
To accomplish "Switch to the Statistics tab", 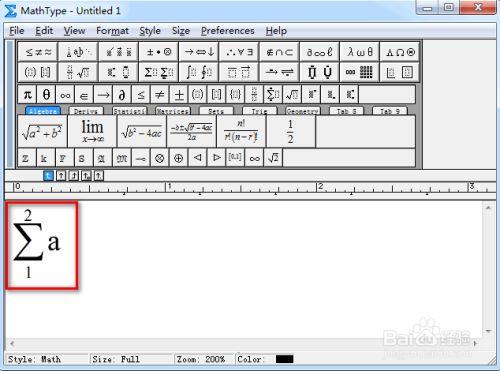I will [x=129, y=111].
